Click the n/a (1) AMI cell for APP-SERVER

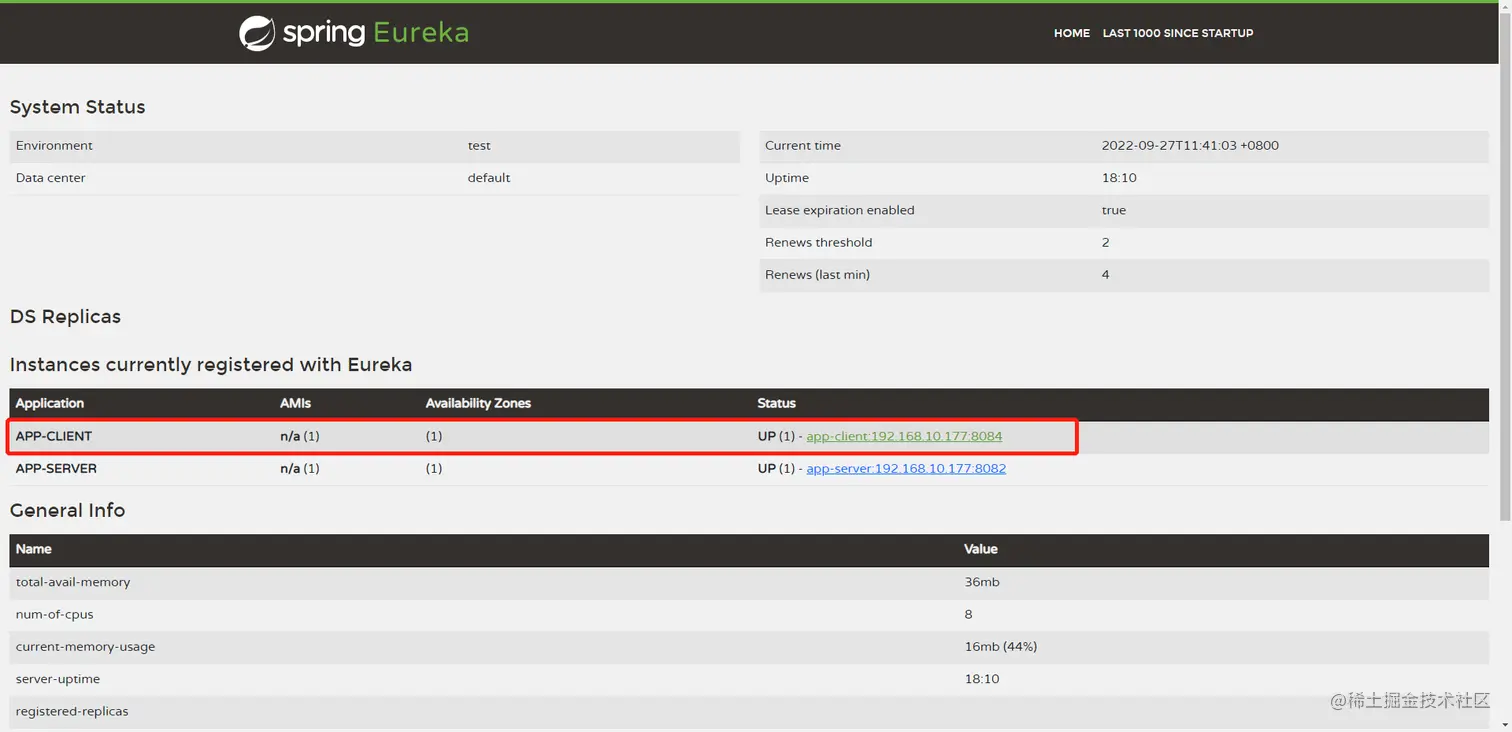tap(300, 468)
